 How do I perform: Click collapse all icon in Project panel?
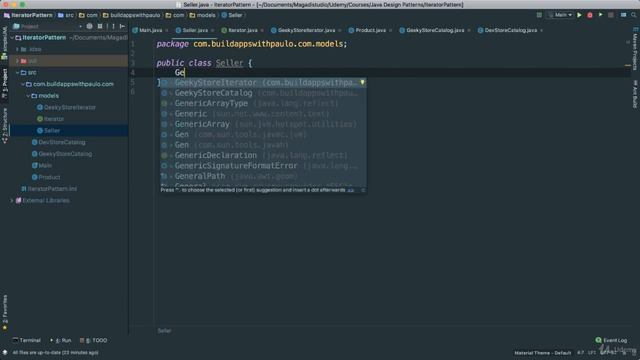pyautogui.click(x=100, y=26)
